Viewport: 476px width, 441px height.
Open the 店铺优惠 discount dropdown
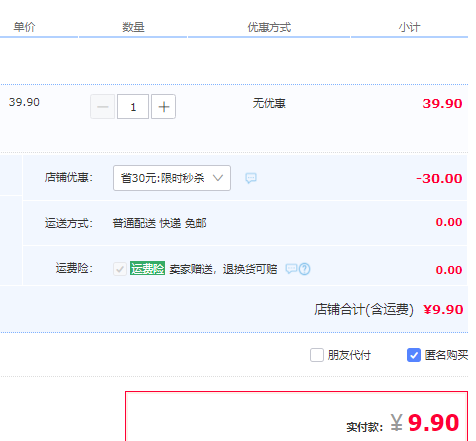pos(172,178)
